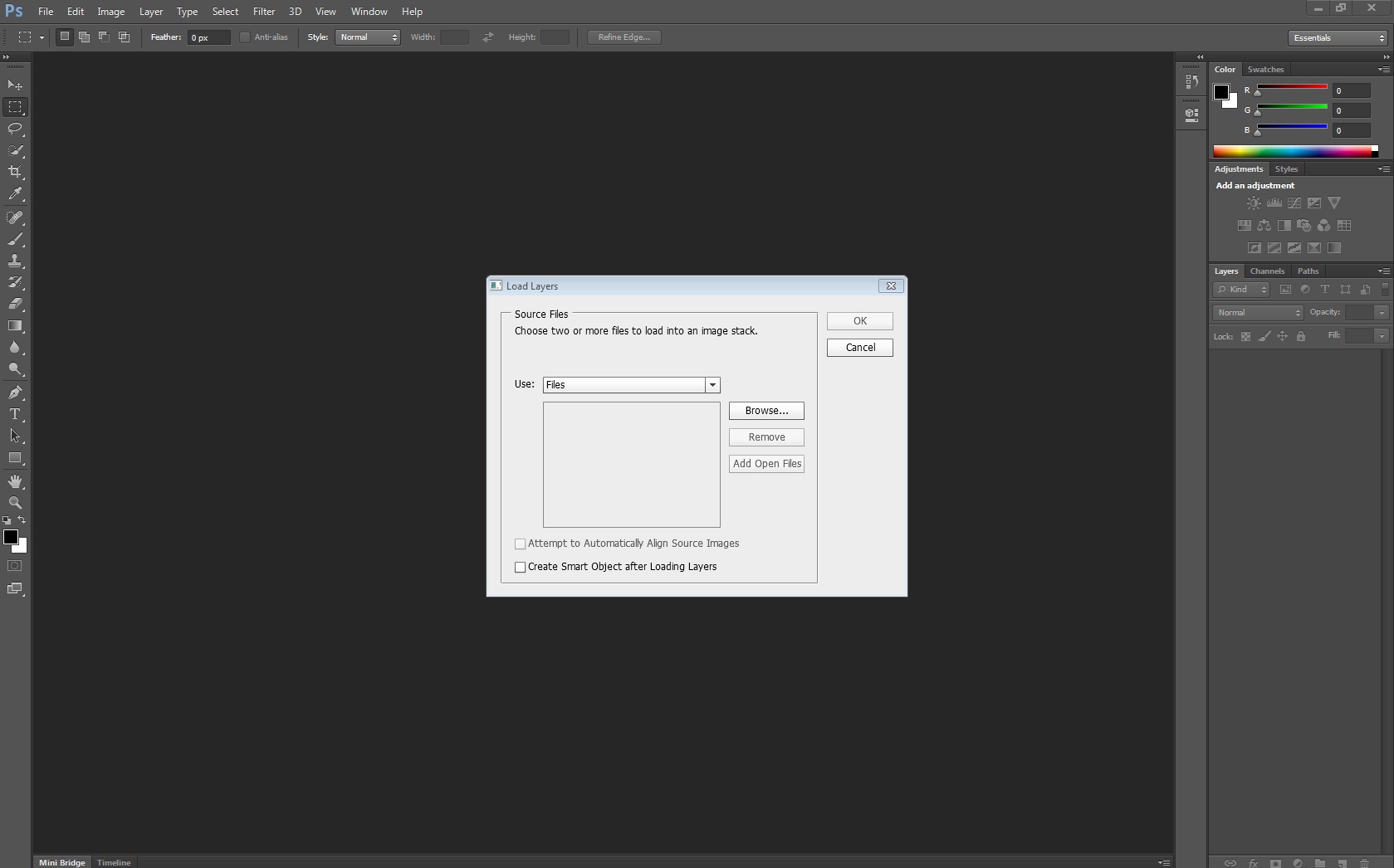The image size is (1394, 868).
Task: Enable Create Smart Object after Loading Layers
Action: (521, 568)
